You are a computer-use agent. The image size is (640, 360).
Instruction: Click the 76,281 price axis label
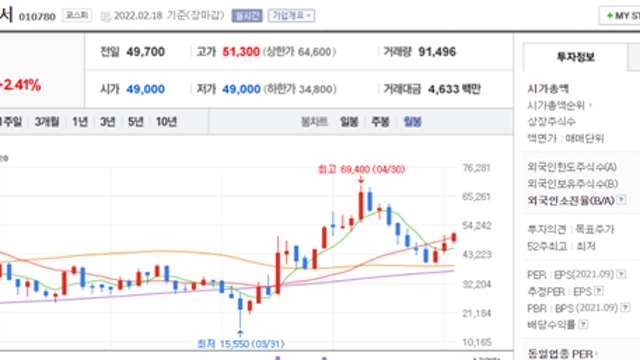tap(476, 168)
